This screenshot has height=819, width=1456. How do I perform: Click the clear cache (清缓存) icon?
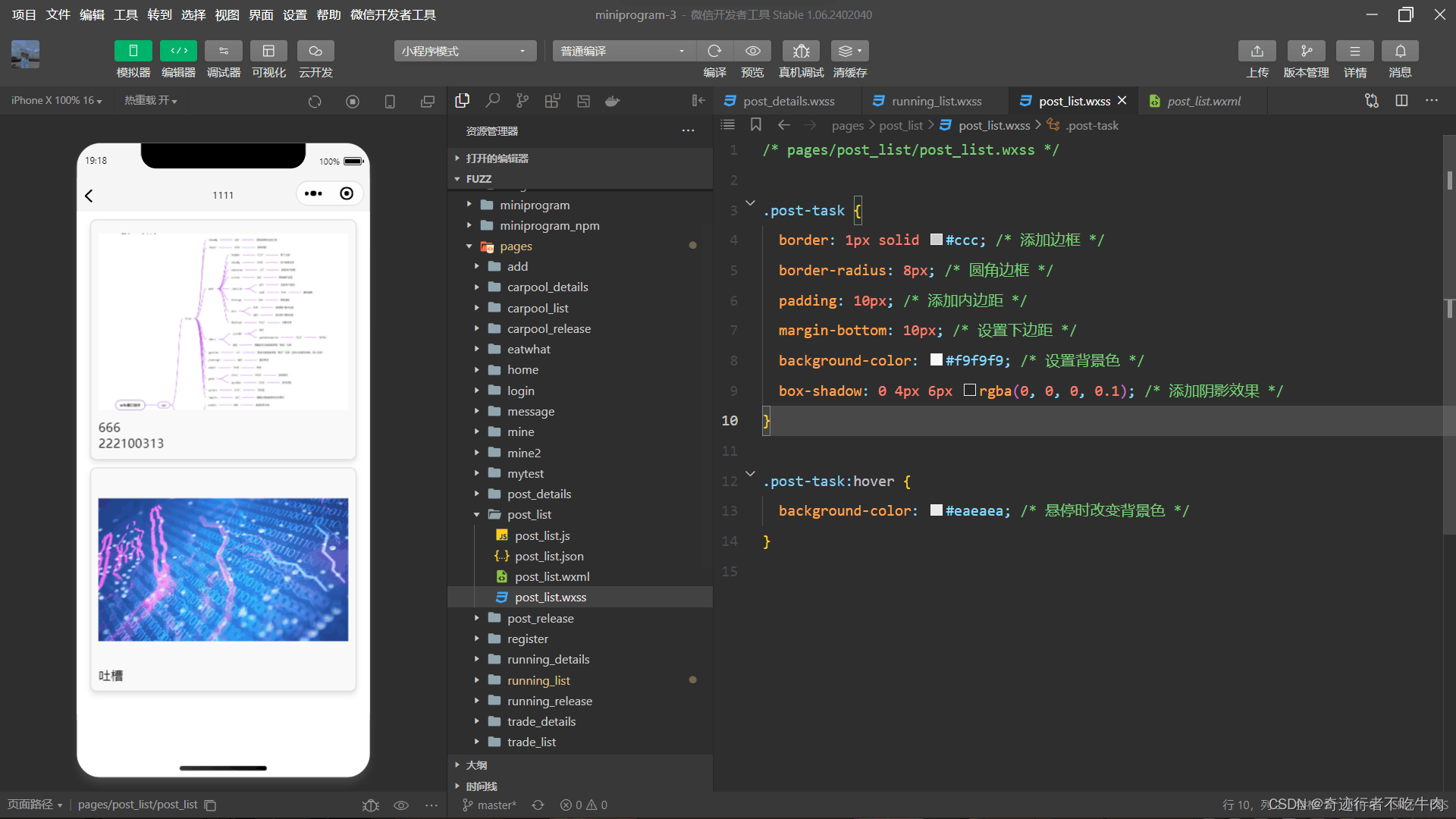point(849,51)
